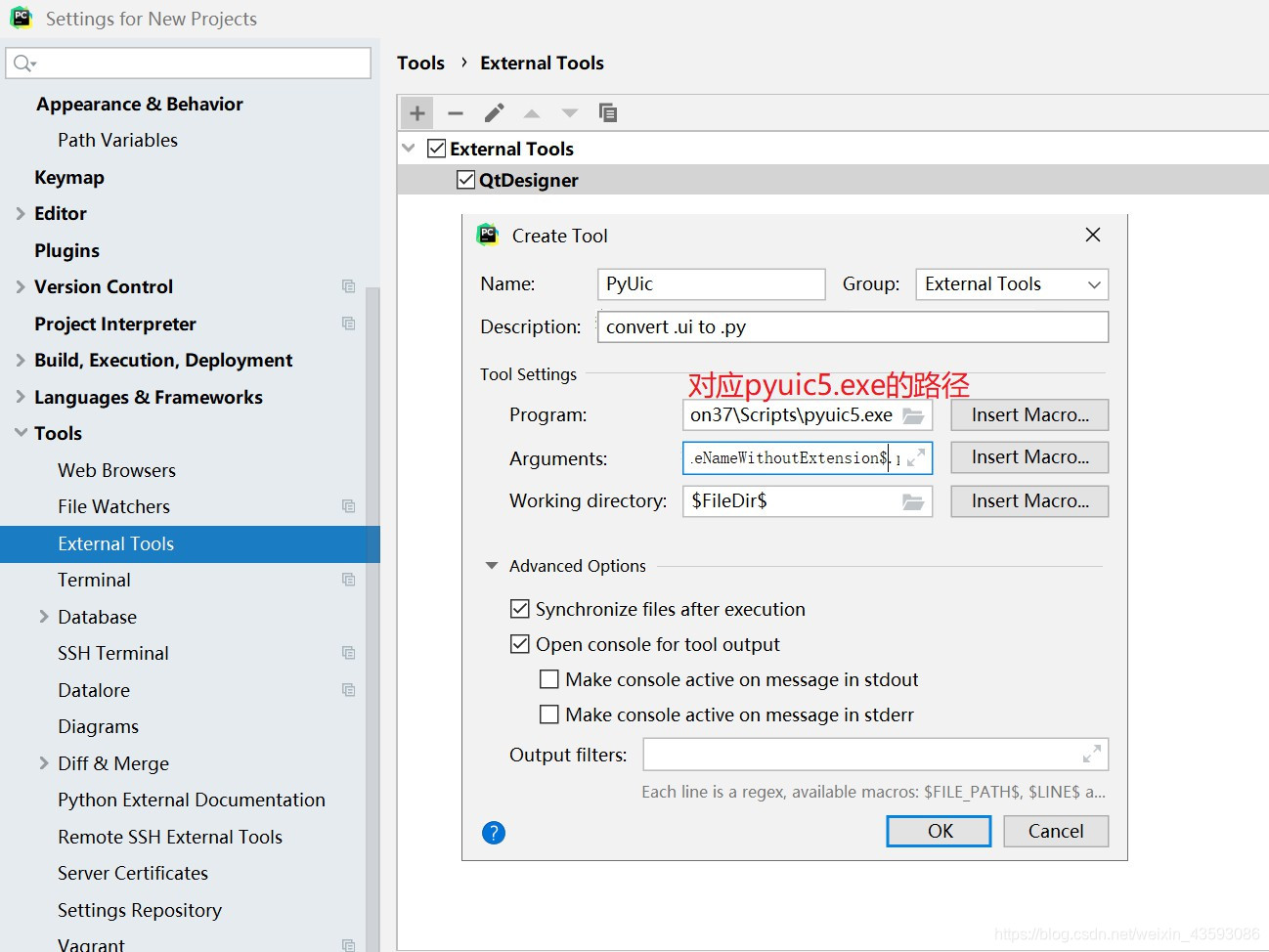Click the move up arrow in toolbar

tap(531, 111)
